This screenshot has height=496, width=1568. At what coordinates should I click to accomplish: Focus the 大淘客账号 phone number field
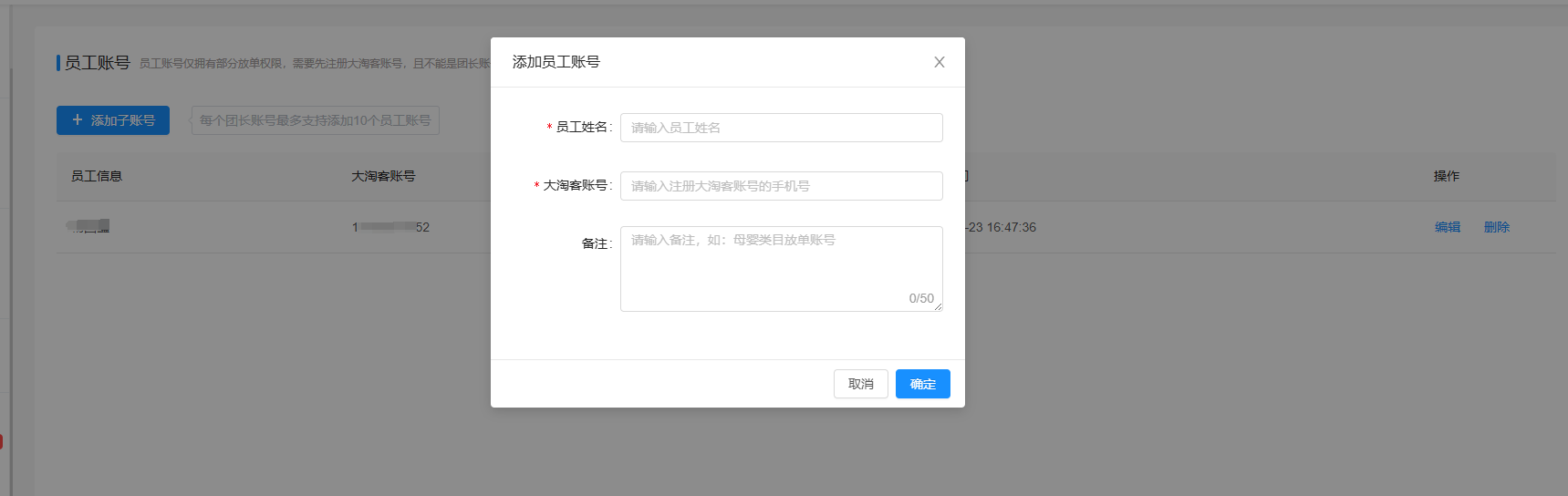click(x=781, y=186)
